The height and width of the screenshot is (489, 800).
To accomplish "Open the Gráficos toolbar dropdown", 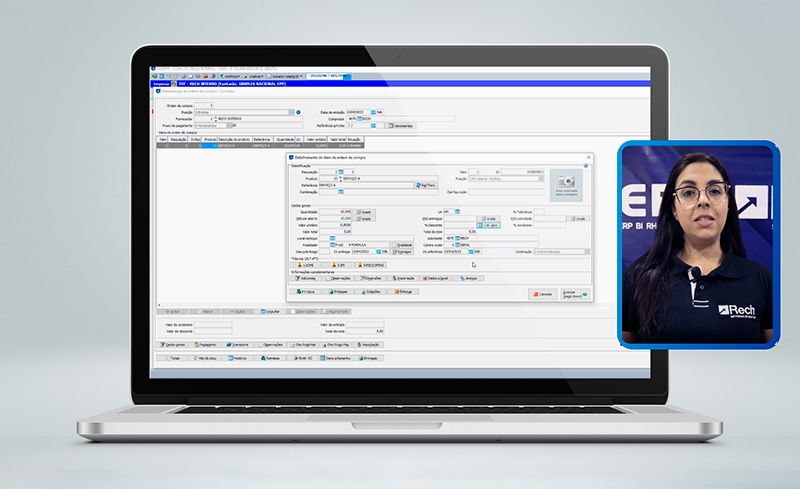I will point(230,76).
